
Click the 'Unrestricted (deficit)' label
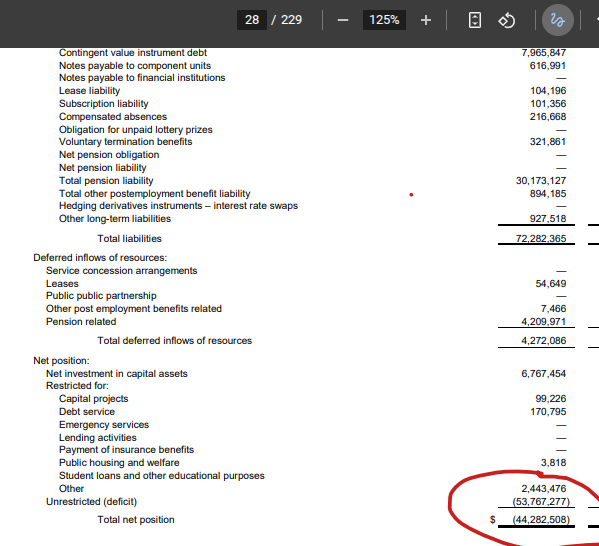pyautogui.click(x=91, y=502)
